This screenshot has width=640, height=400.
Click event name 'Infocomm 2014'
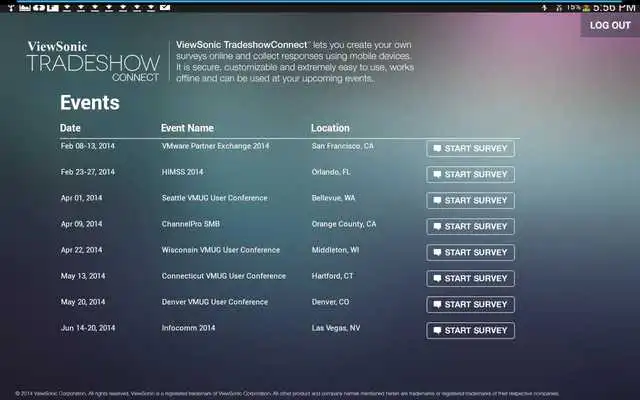point(188,328)
